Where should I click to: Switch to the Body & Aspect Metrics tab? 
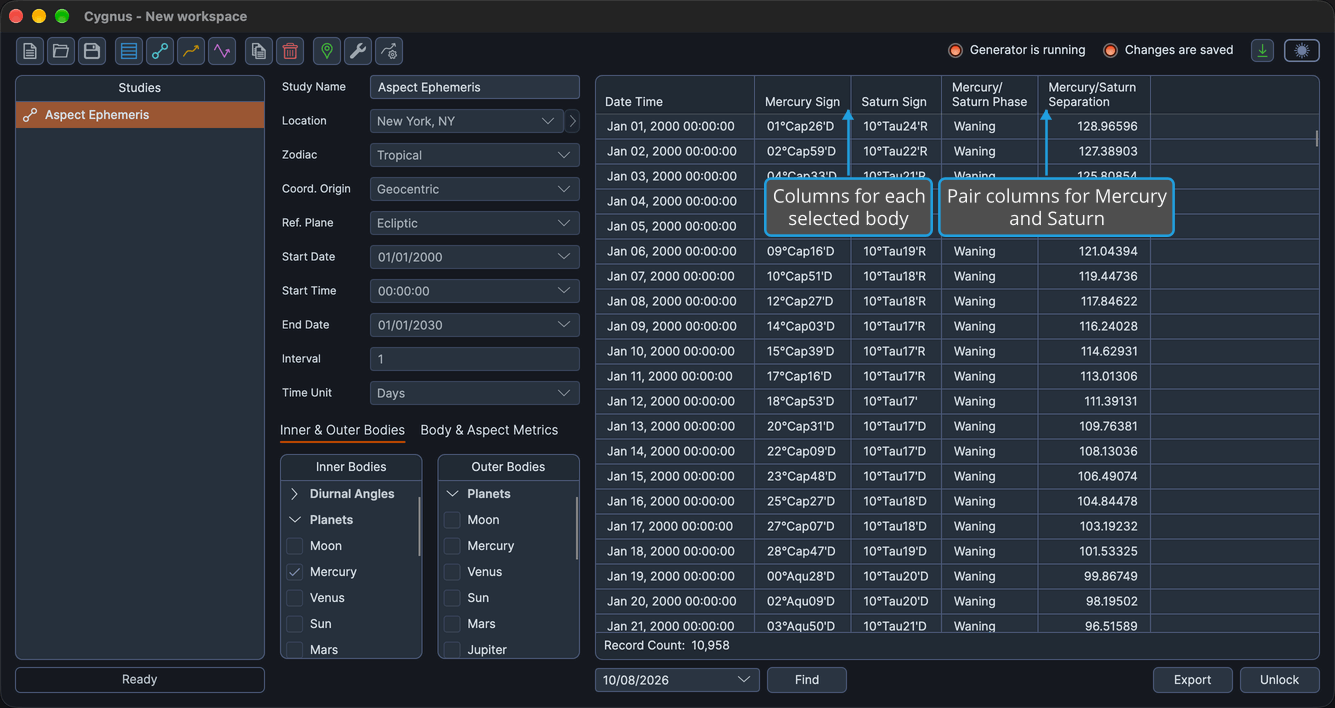tap(489, 430)
